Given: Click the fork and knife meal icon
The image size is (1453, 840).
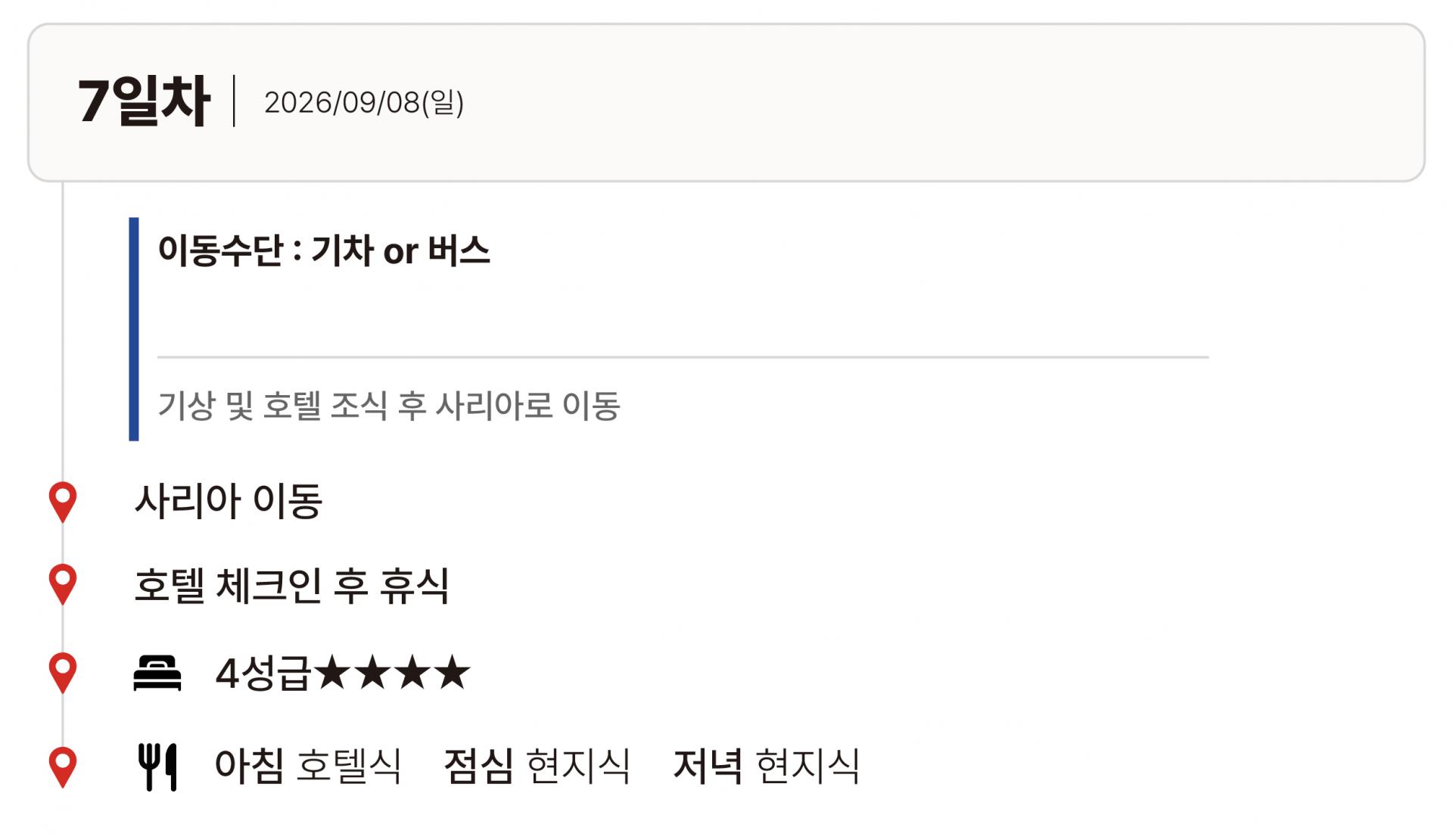Looking at the screenshot, I should [157, 767].
